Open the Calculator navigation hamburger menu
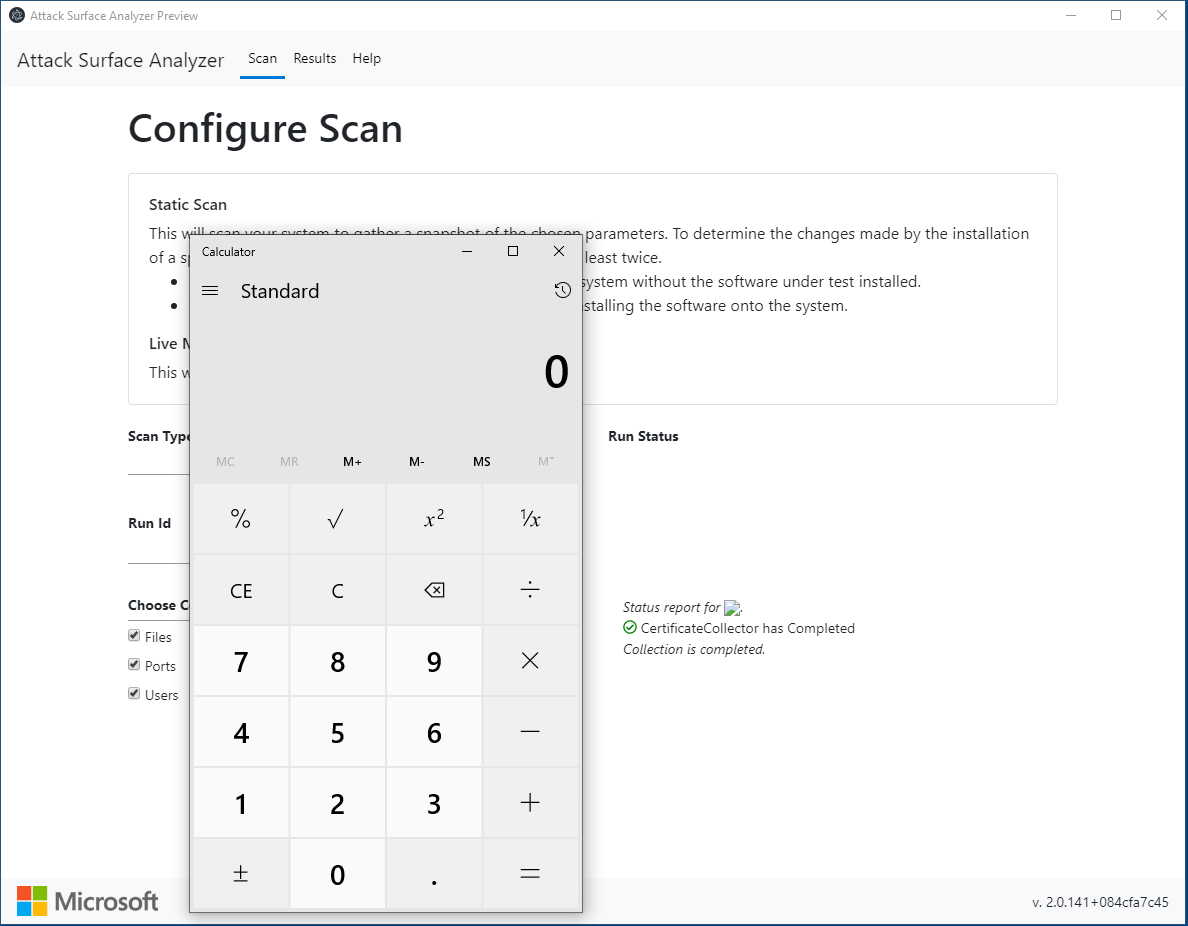1188x926 pixels. click(x=211, y=291)
